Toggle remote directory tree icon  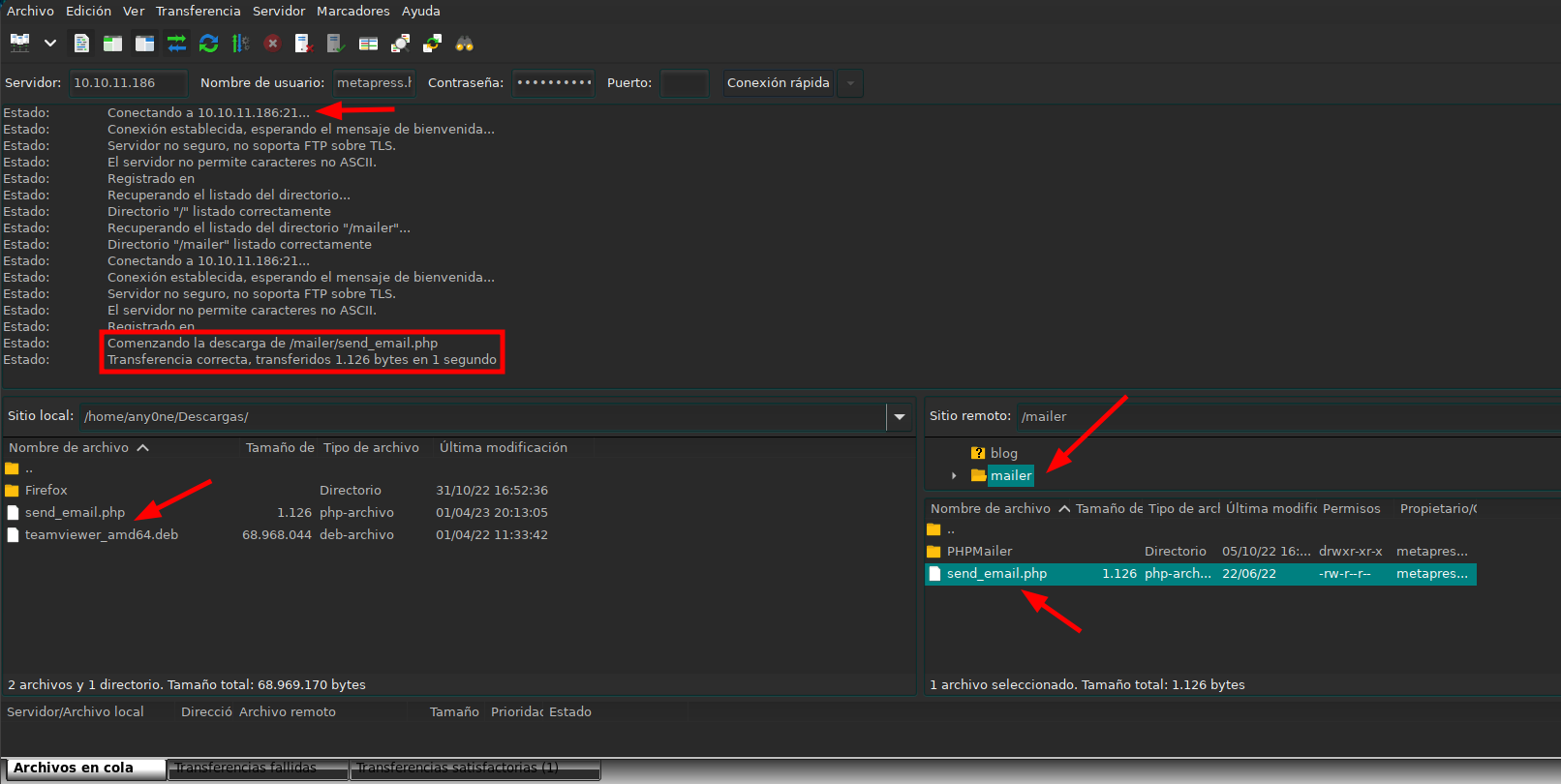click(x=145, y=43)
